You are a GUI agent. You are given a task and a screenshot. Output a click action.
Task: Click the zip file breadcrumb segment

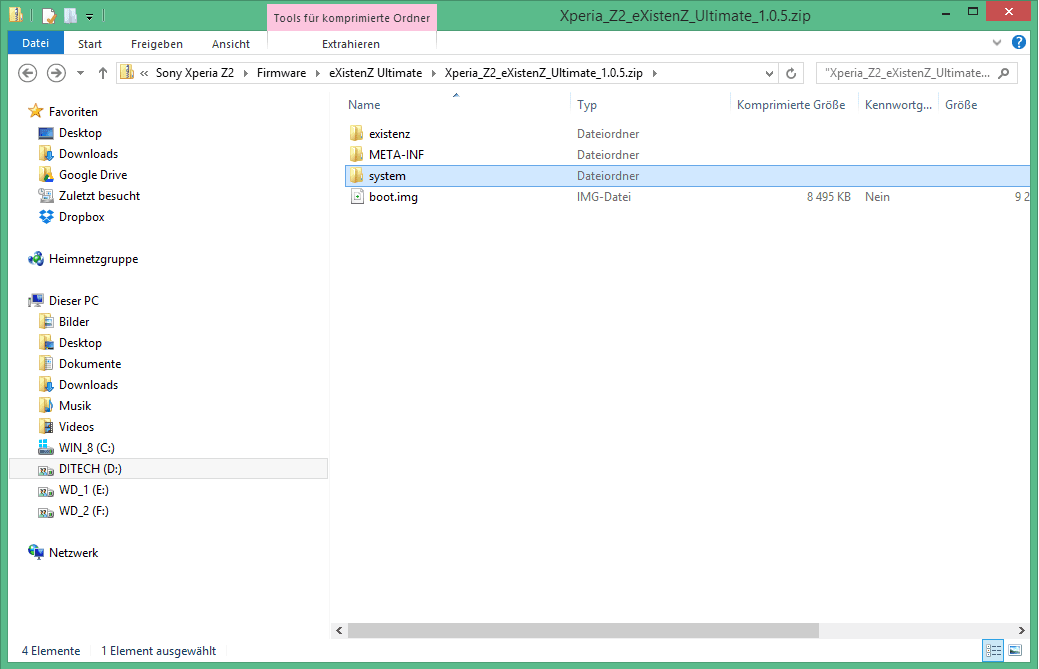(544, 73)
